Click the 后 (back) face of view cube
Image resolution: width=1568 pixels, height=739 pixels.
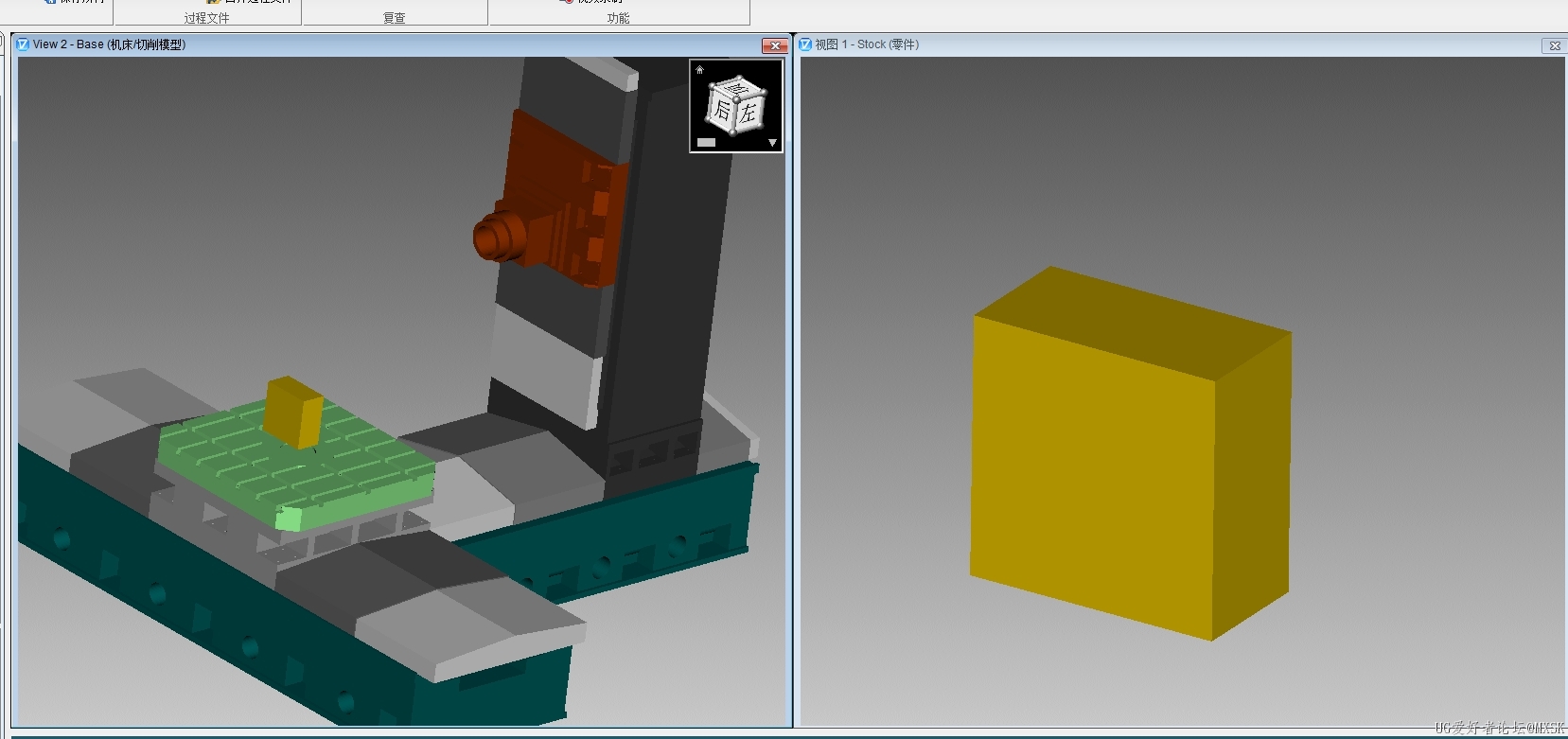click(x=722, y=111)
